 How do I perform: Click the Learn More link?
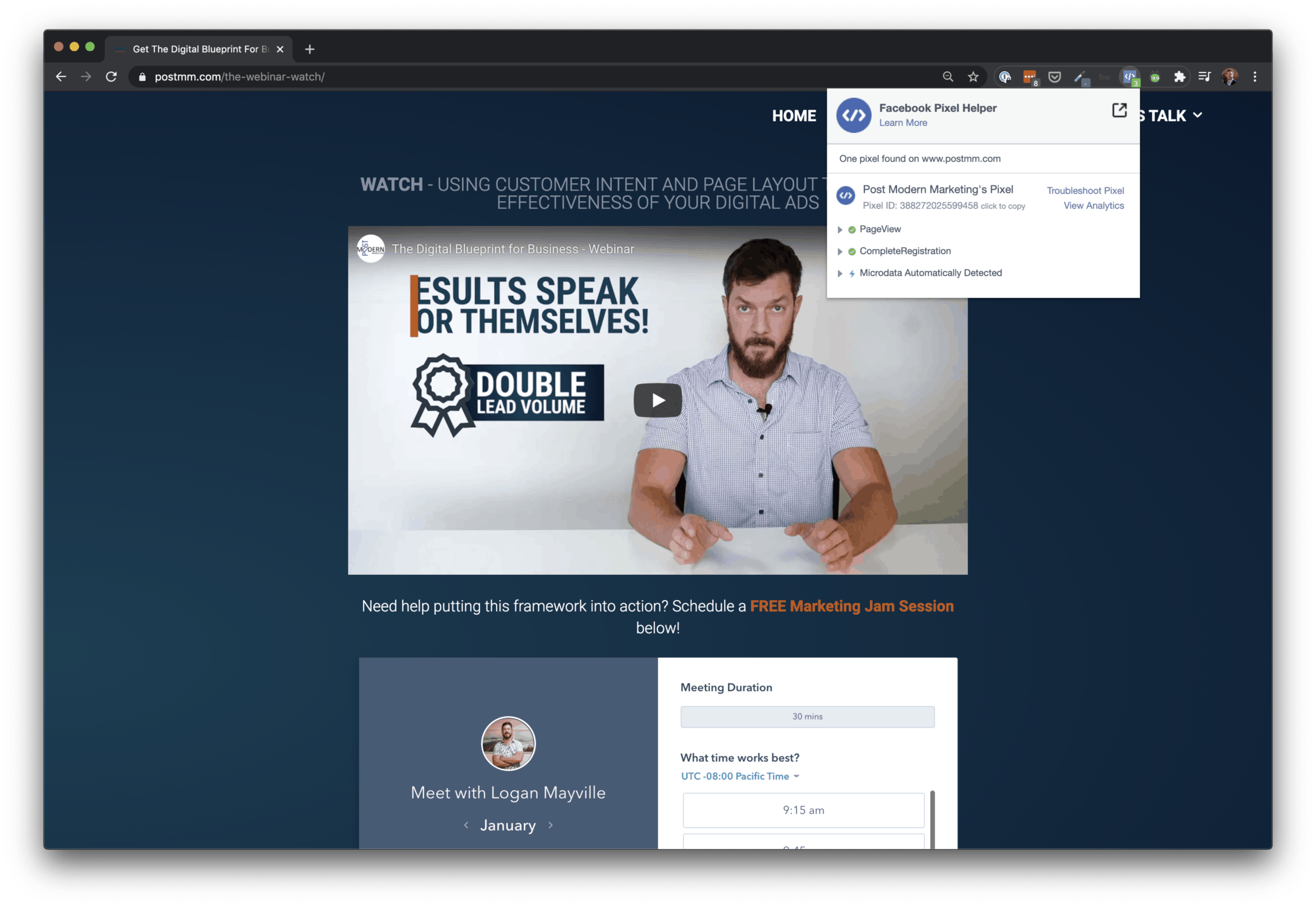coord(903,123)
